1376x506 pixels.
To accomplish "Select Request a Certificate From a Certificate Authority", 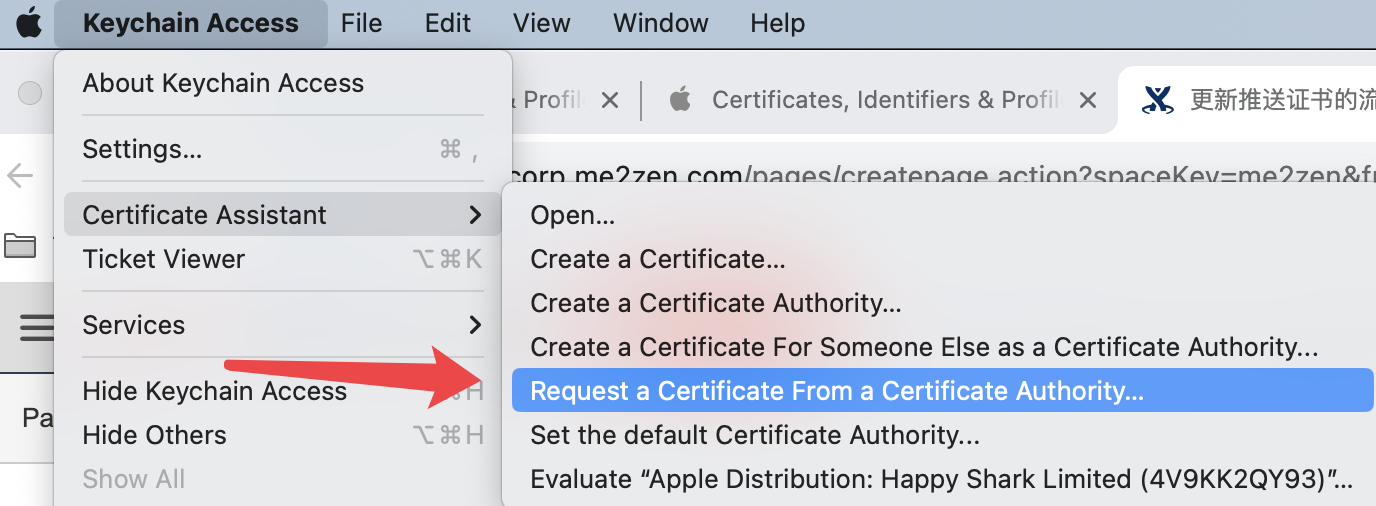I will point(836,391).
